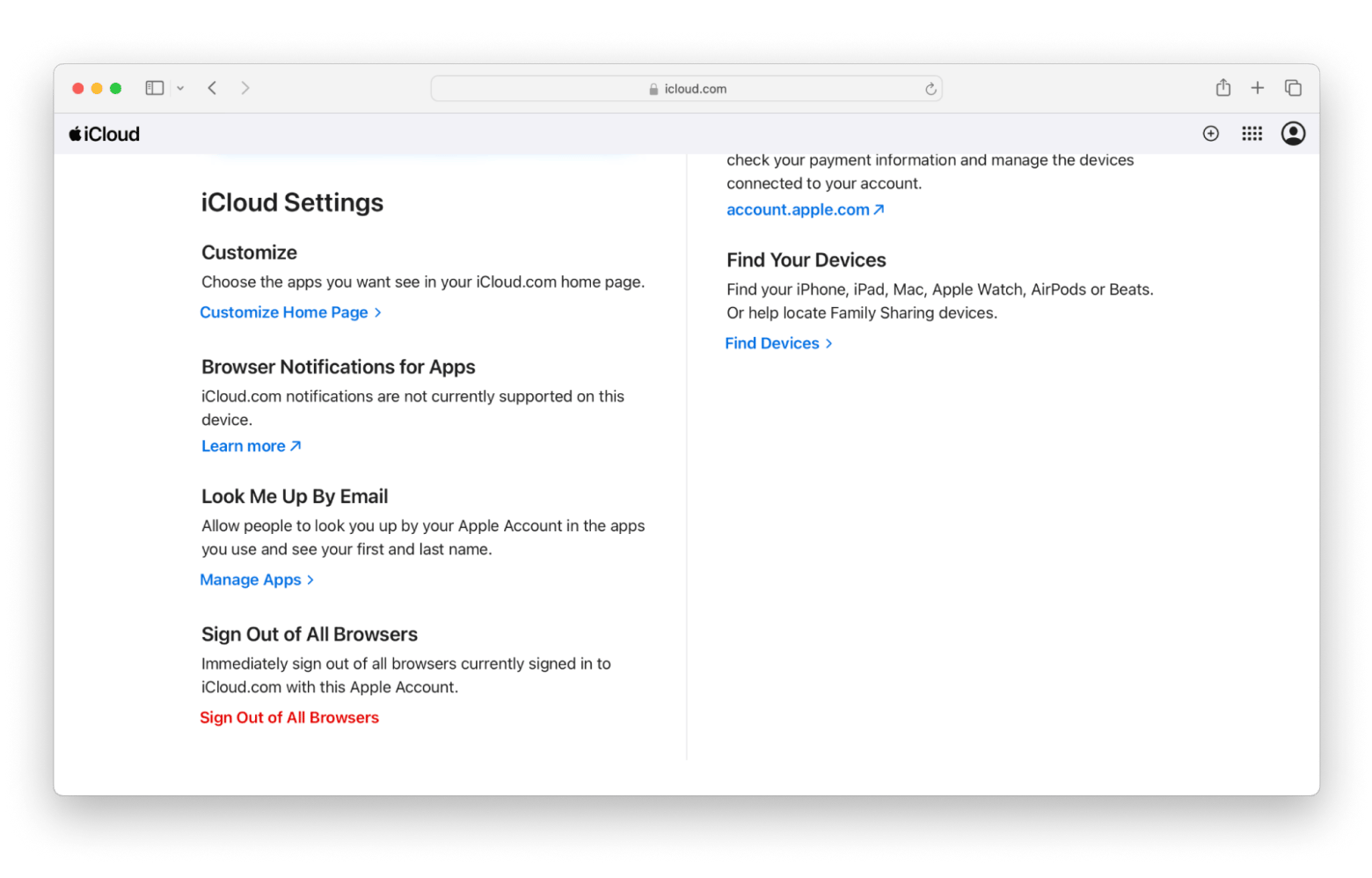Click the Find Your Devices heading
The image size is (1372, 878).
click(806, 260)
